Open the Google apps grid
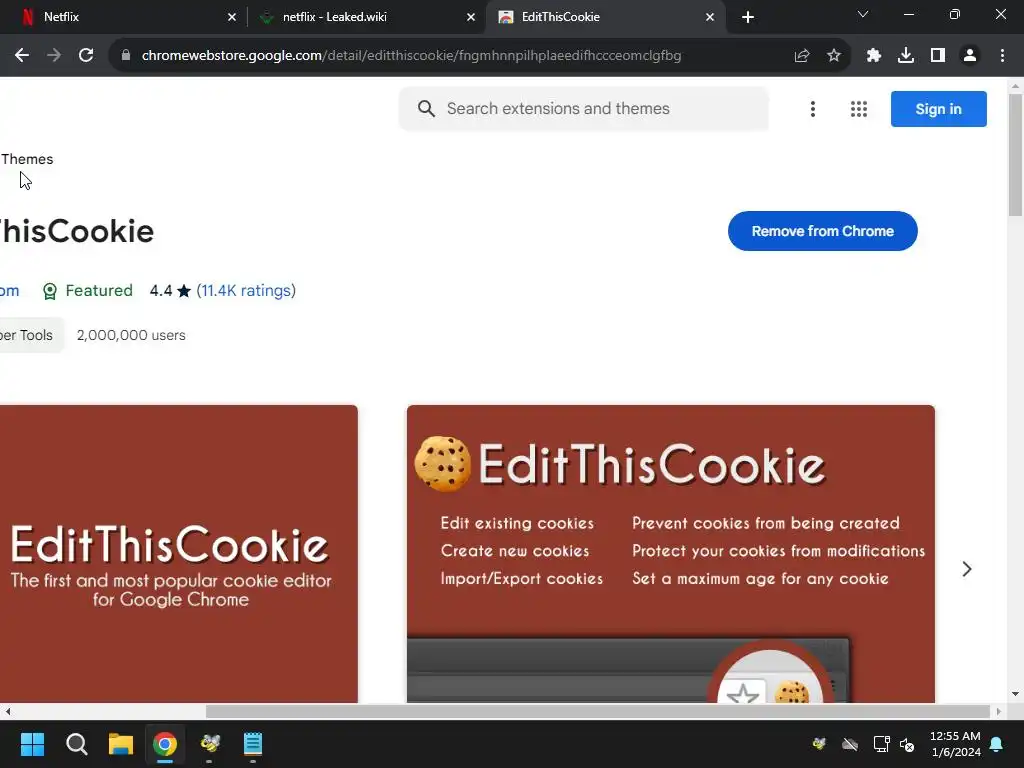 pos(859,109)
